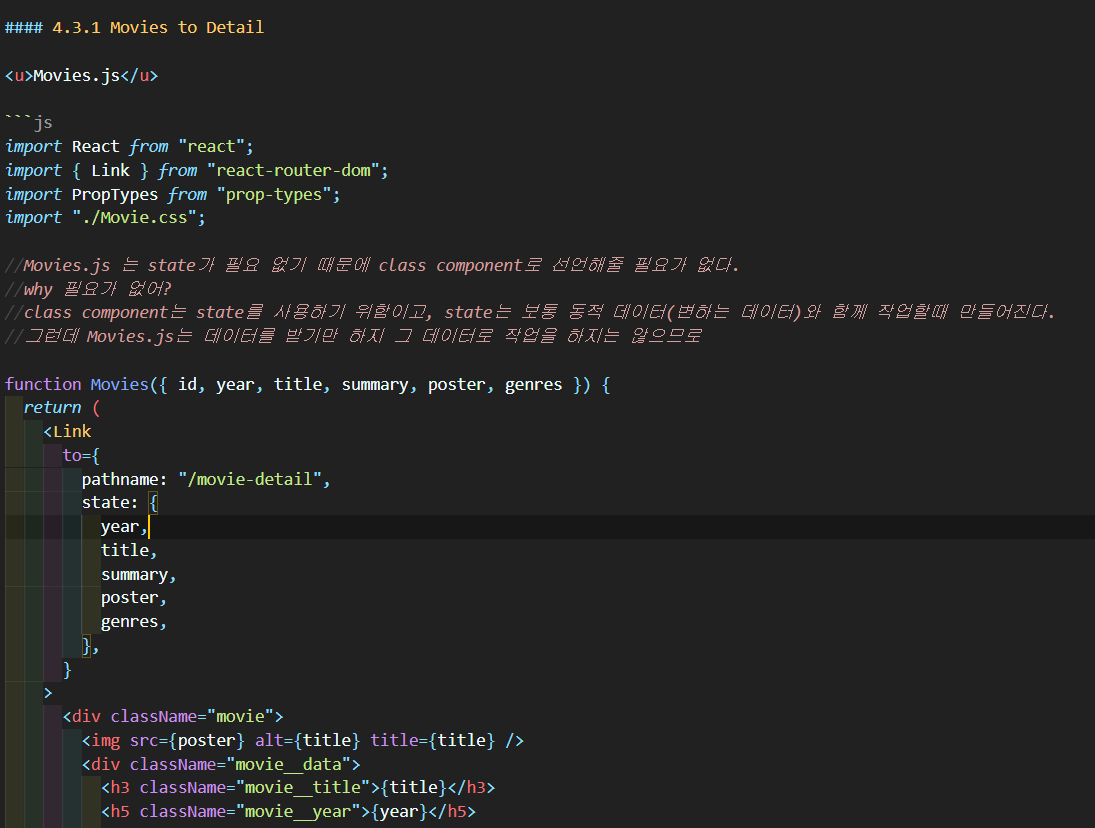This screenshot has height=828, width=1095.
Task: Click the "Movies.js" underlined file name text
Action: (77, 75)
